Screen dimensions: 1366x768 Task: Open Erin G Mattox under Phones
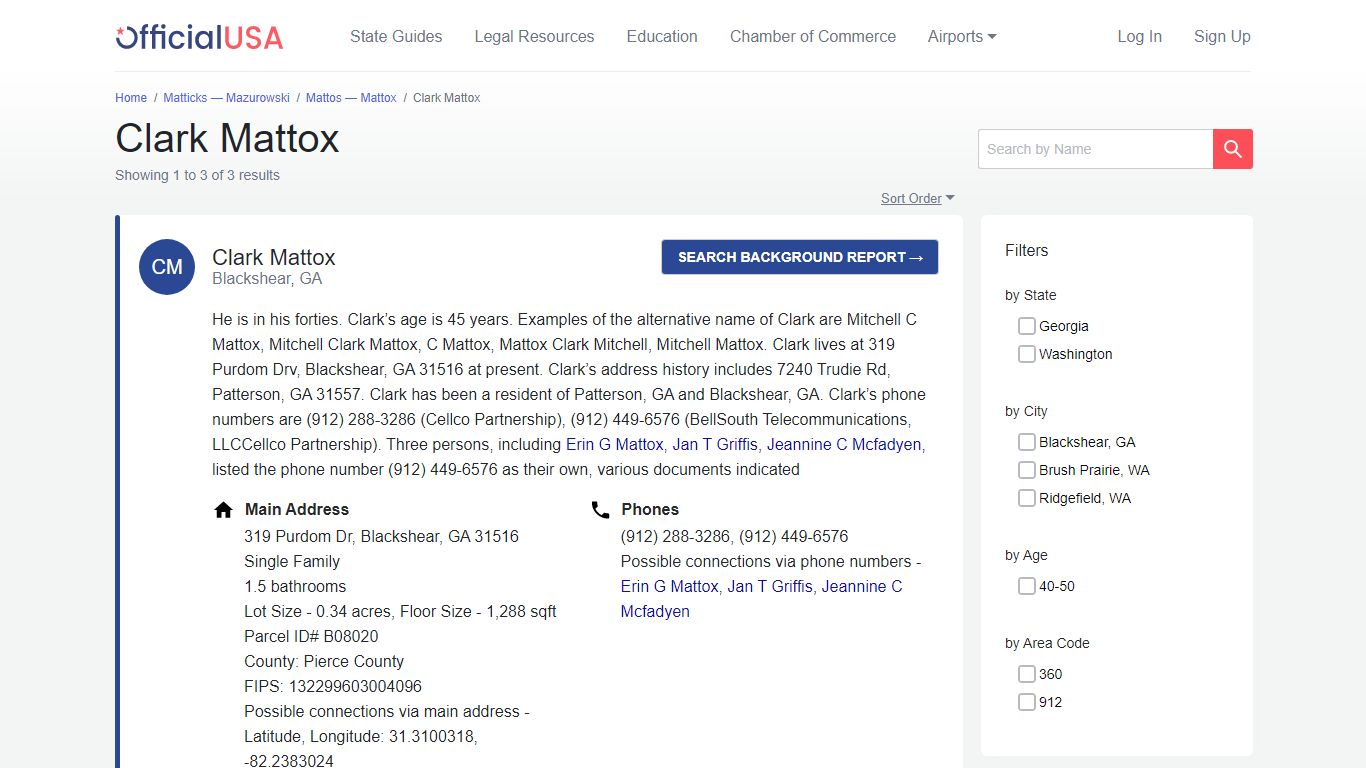point(670,587)
